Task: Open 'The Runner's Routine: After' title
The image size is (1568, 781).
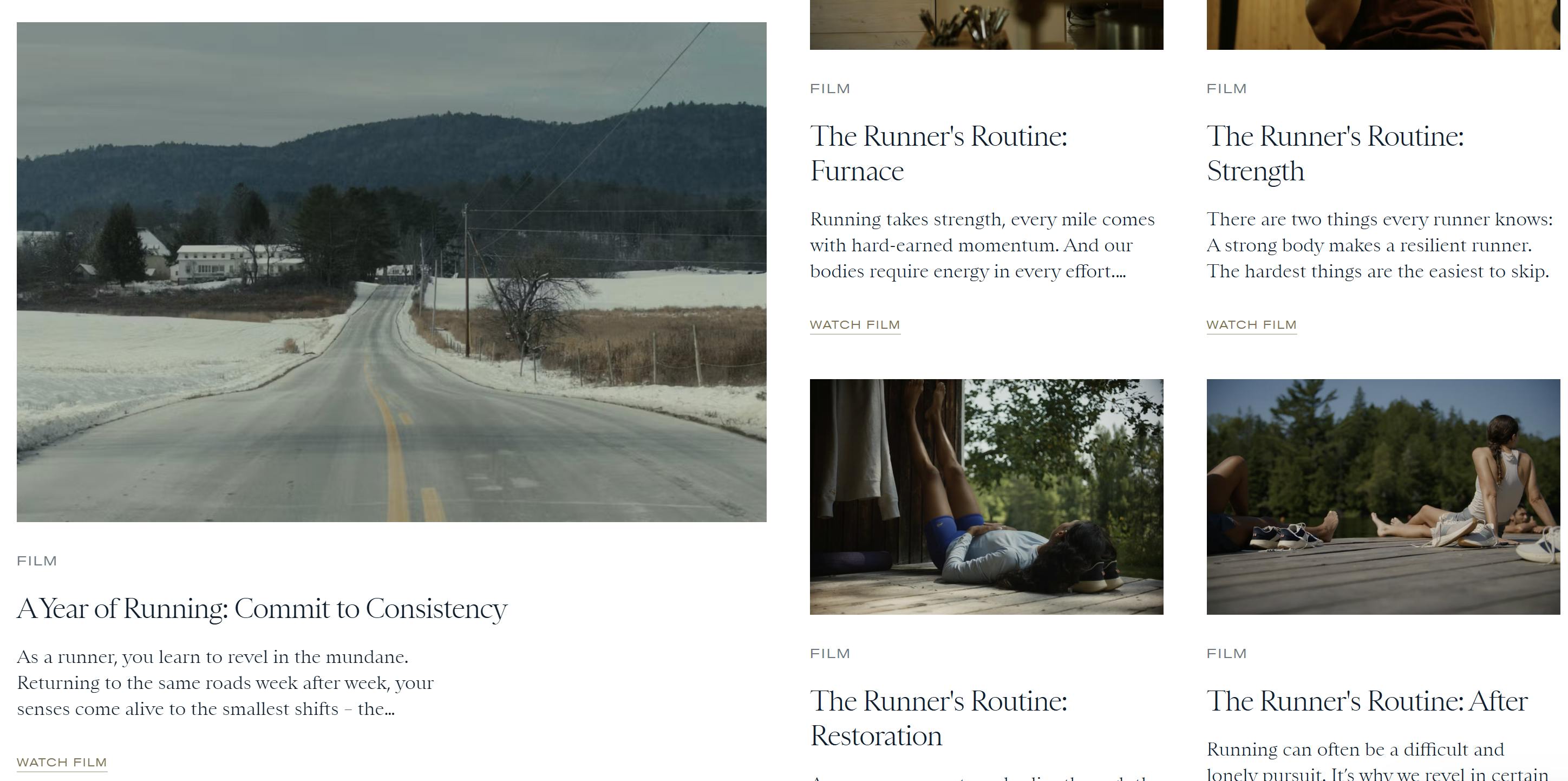Action: [1367, 701]
